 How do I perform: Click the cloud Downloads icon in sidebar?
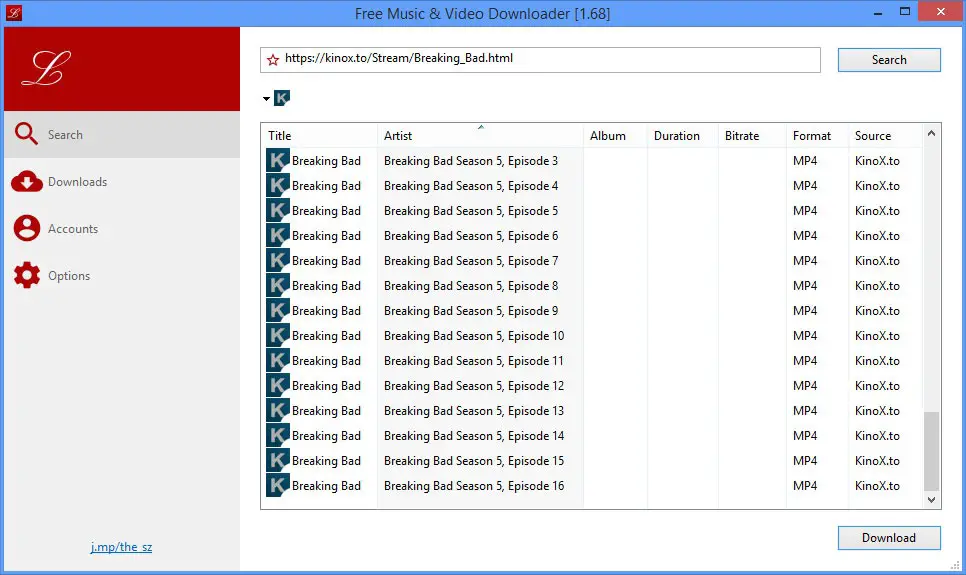pyautogui.click(x=26, y=181)
